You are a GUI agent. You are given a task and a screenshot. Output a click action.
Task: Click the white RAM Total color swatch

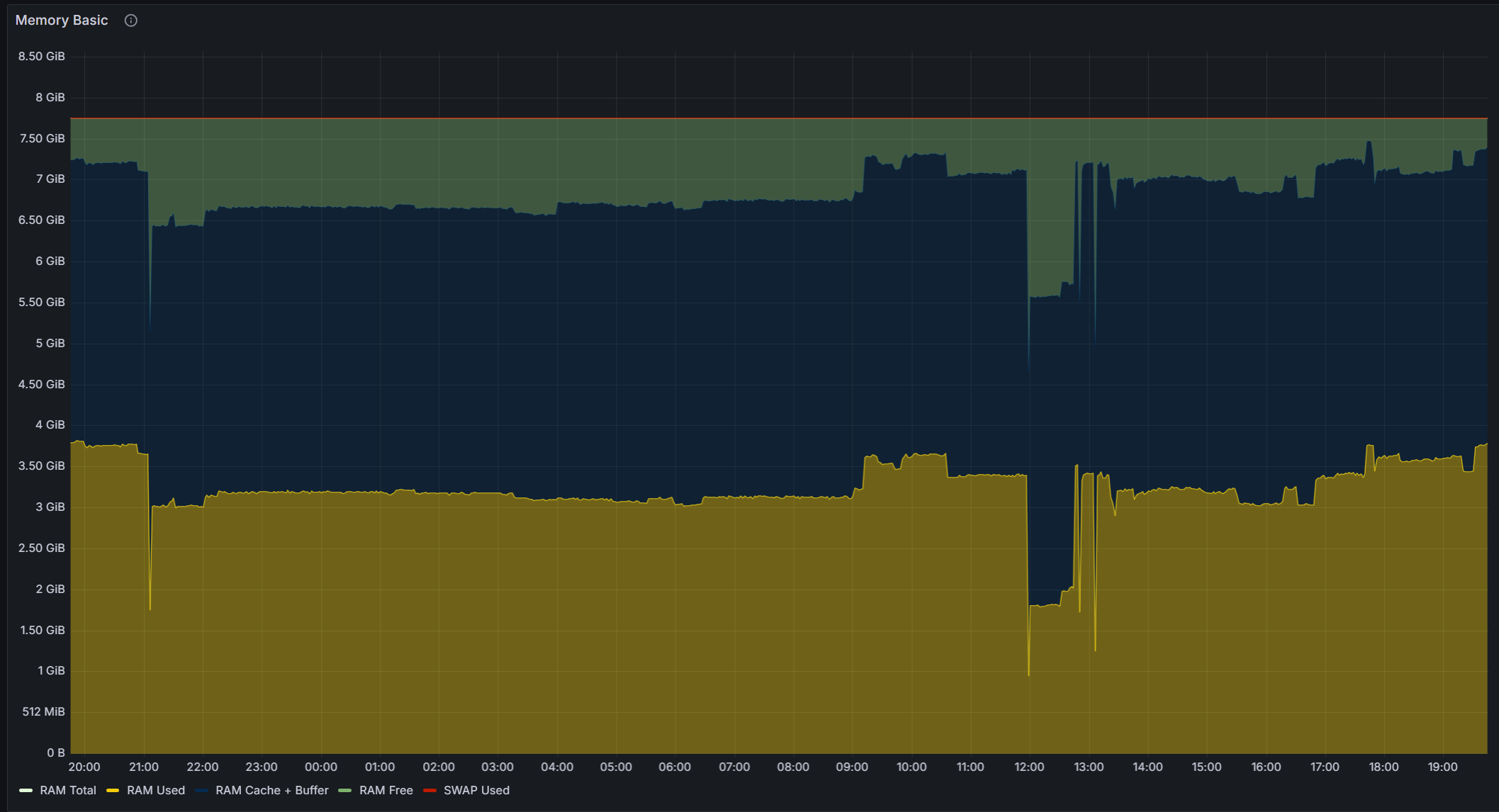pyautogui.click(x=26, y=791)
